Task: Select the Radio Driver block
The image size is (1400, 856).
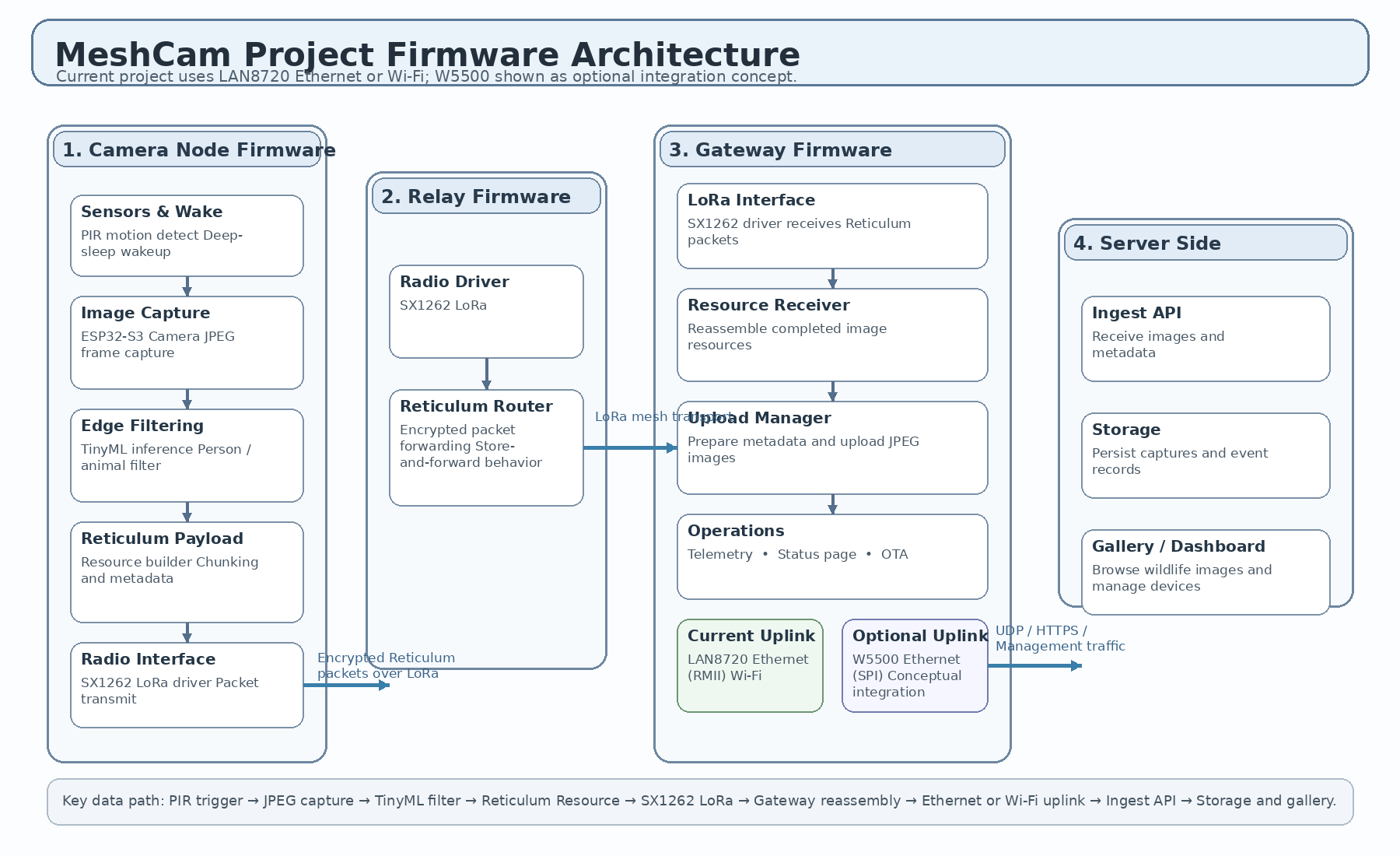Action: pyautogui.click(x=486, y=311)
